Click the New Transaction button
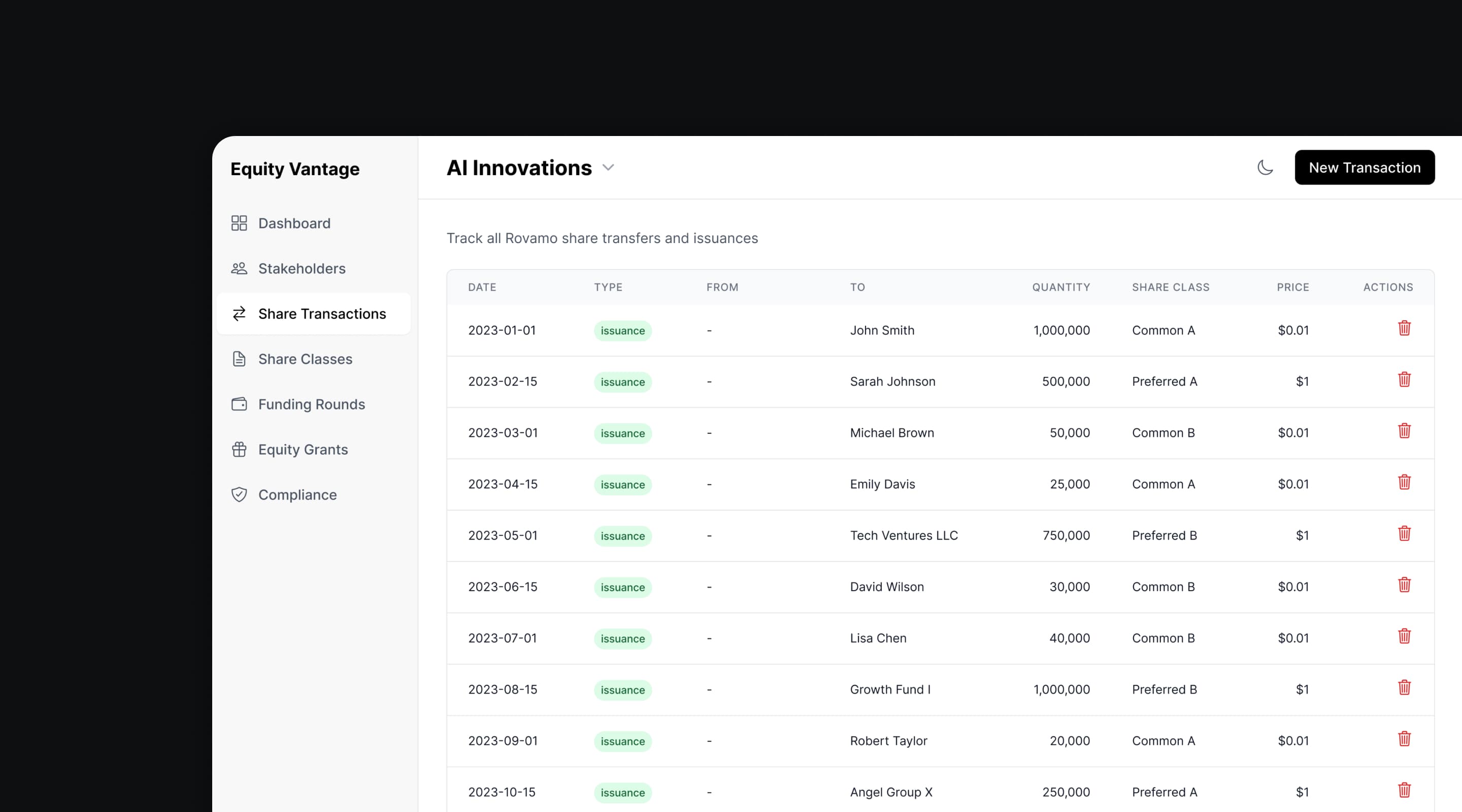The height and width of the screenshot is (812, 1462). point(1365,167)
